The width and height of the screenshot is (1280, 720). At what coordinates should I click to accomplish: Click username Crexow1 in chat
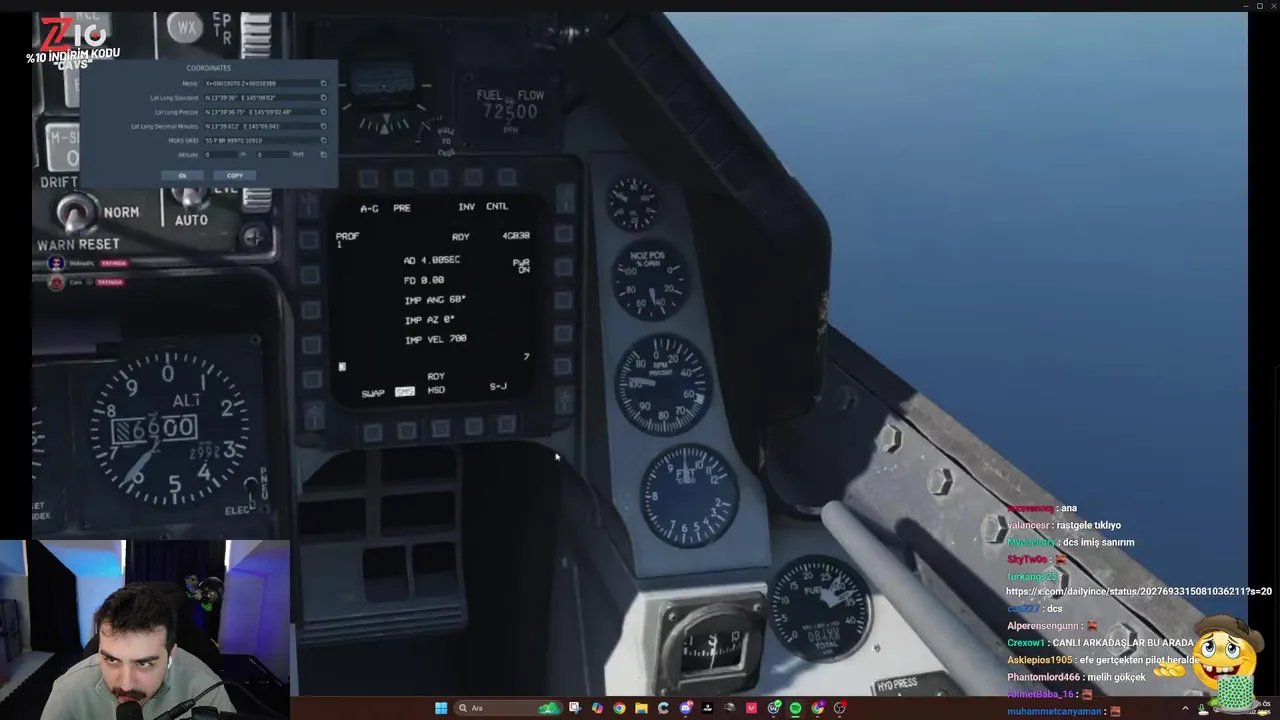[x=1026, y=643]
